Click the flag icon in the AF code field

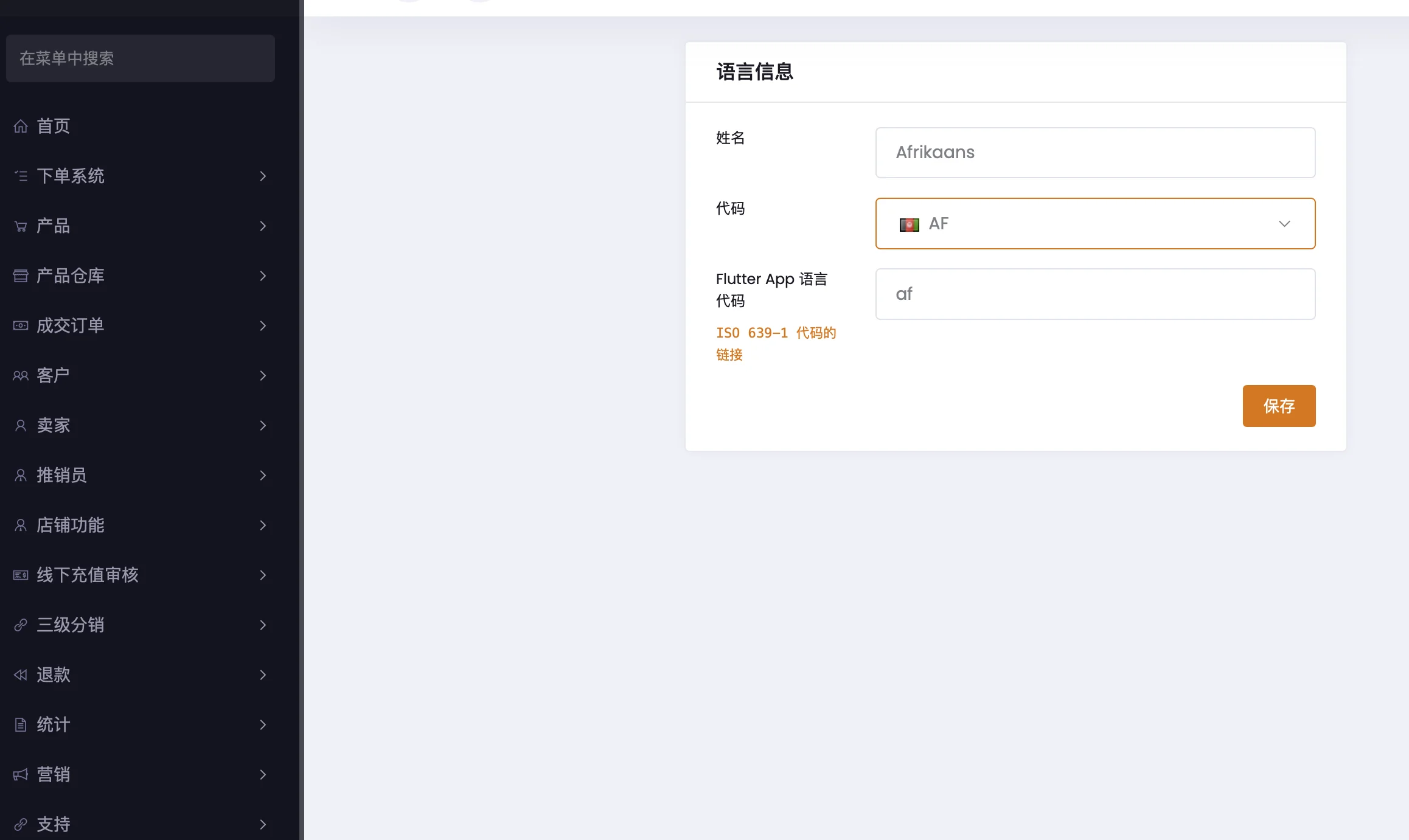point(909,224)
